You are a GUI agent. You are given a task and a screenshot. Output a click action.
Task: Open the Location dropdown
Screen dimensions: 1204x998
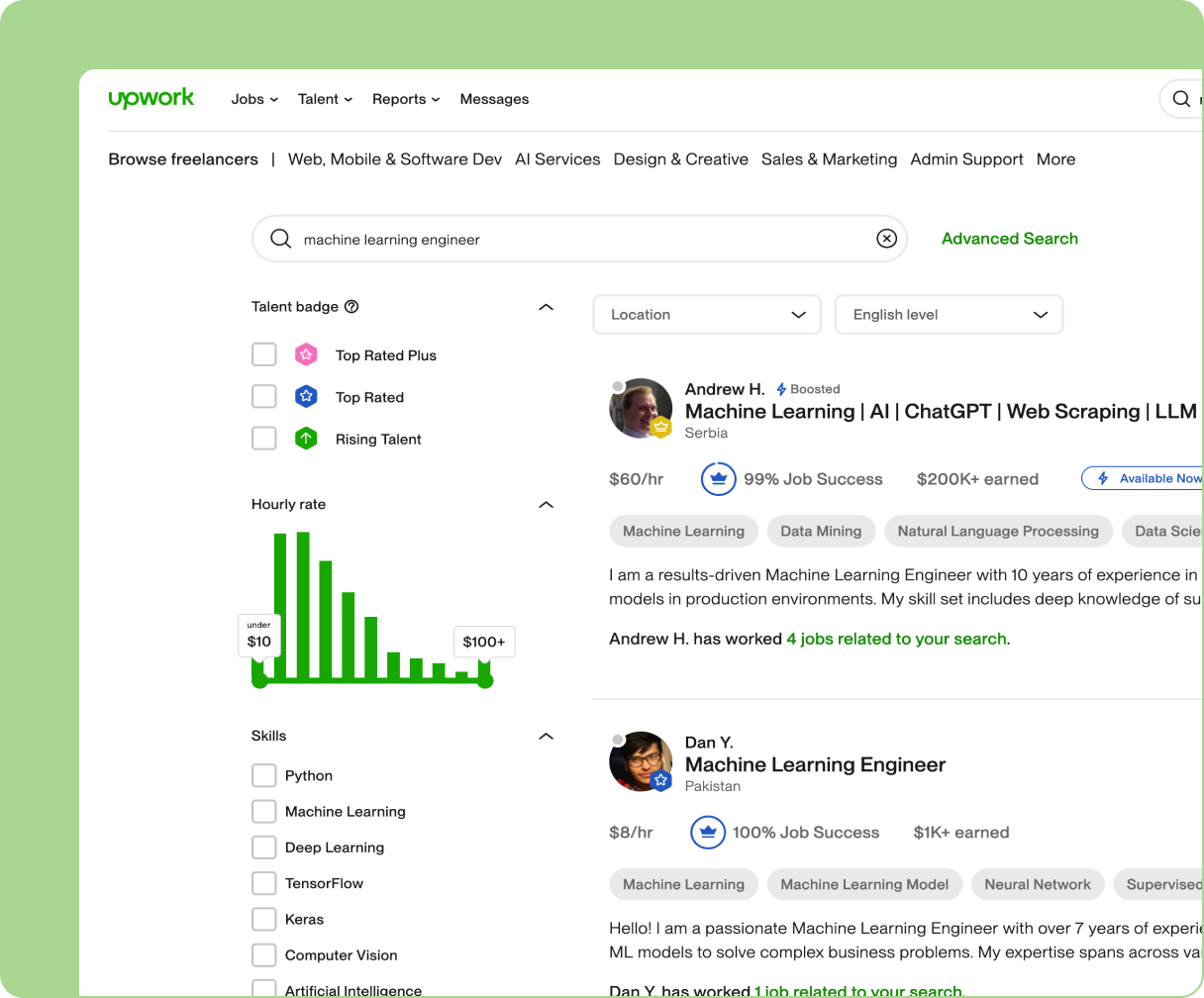[707, 315]
